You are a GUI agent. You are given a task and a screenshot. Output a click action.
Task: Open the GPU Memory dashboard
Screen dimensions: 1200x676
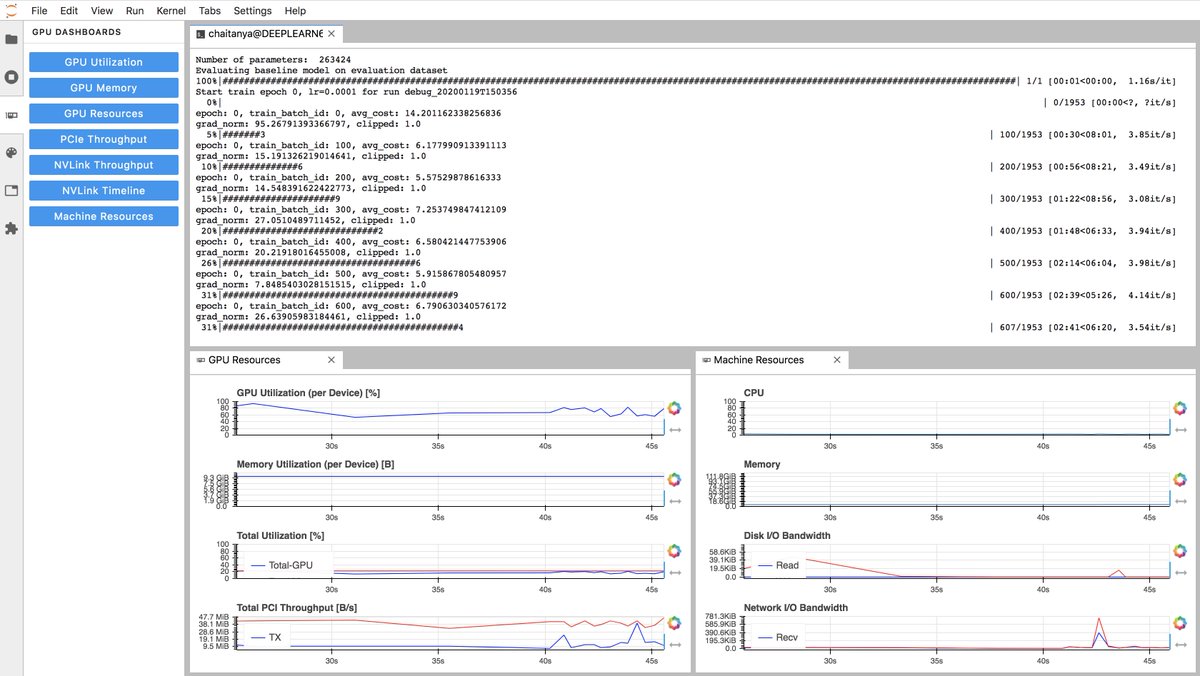[x=104, y=88]
